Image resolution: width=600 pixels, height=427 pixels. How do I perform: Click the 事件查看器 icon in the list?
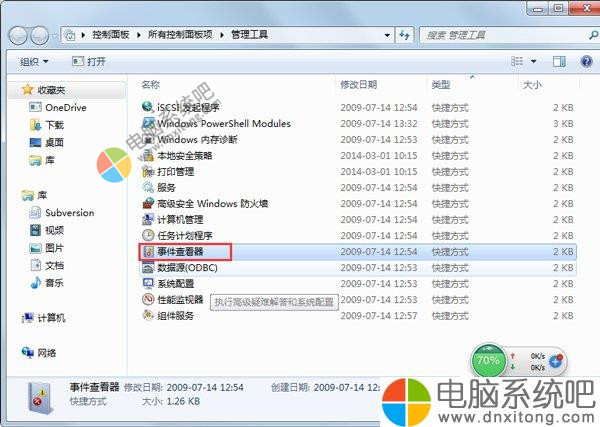pyautogui.click(x=148, y=252)
